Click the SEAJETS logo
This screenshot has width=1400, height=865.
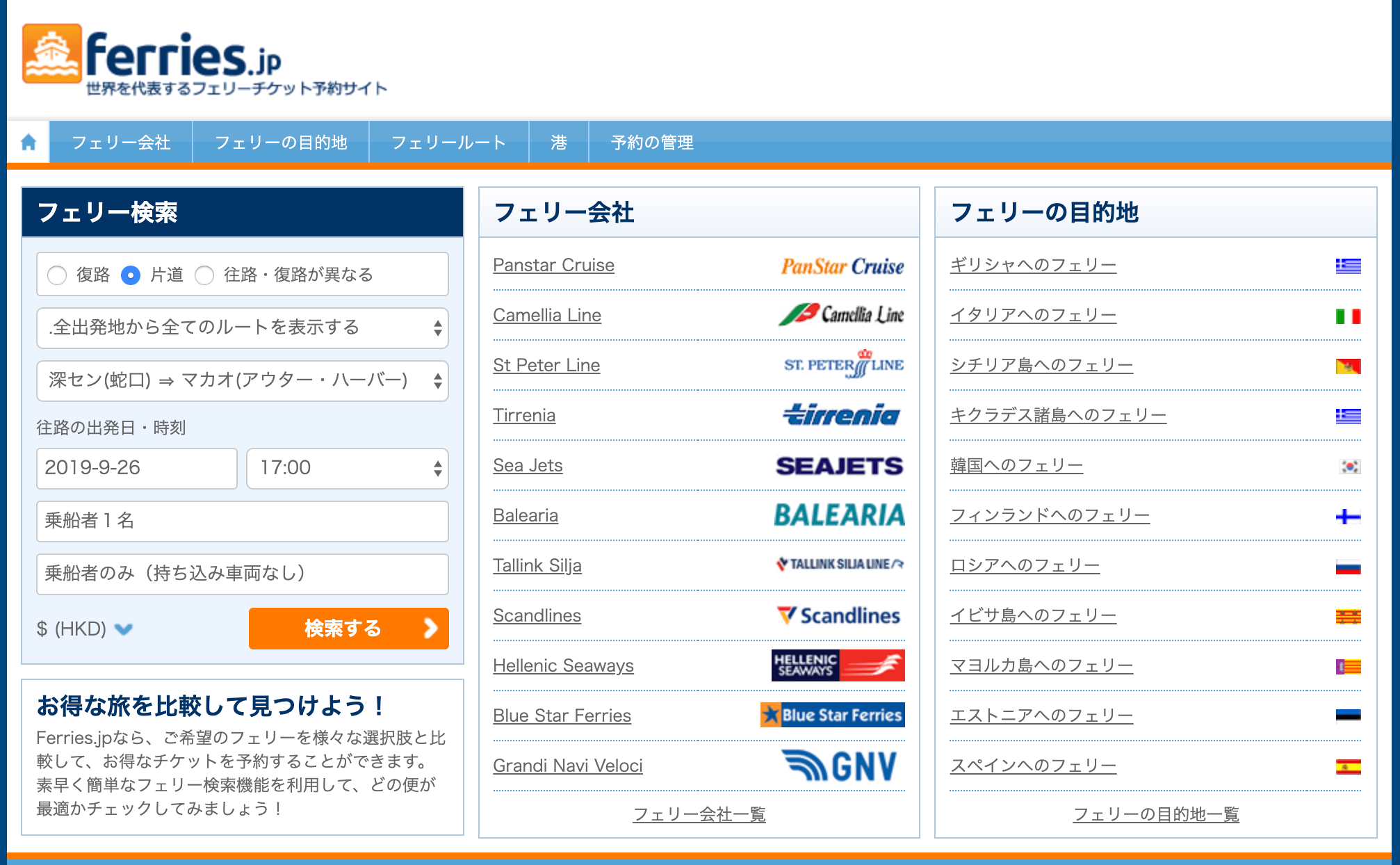tap(839, 466)
